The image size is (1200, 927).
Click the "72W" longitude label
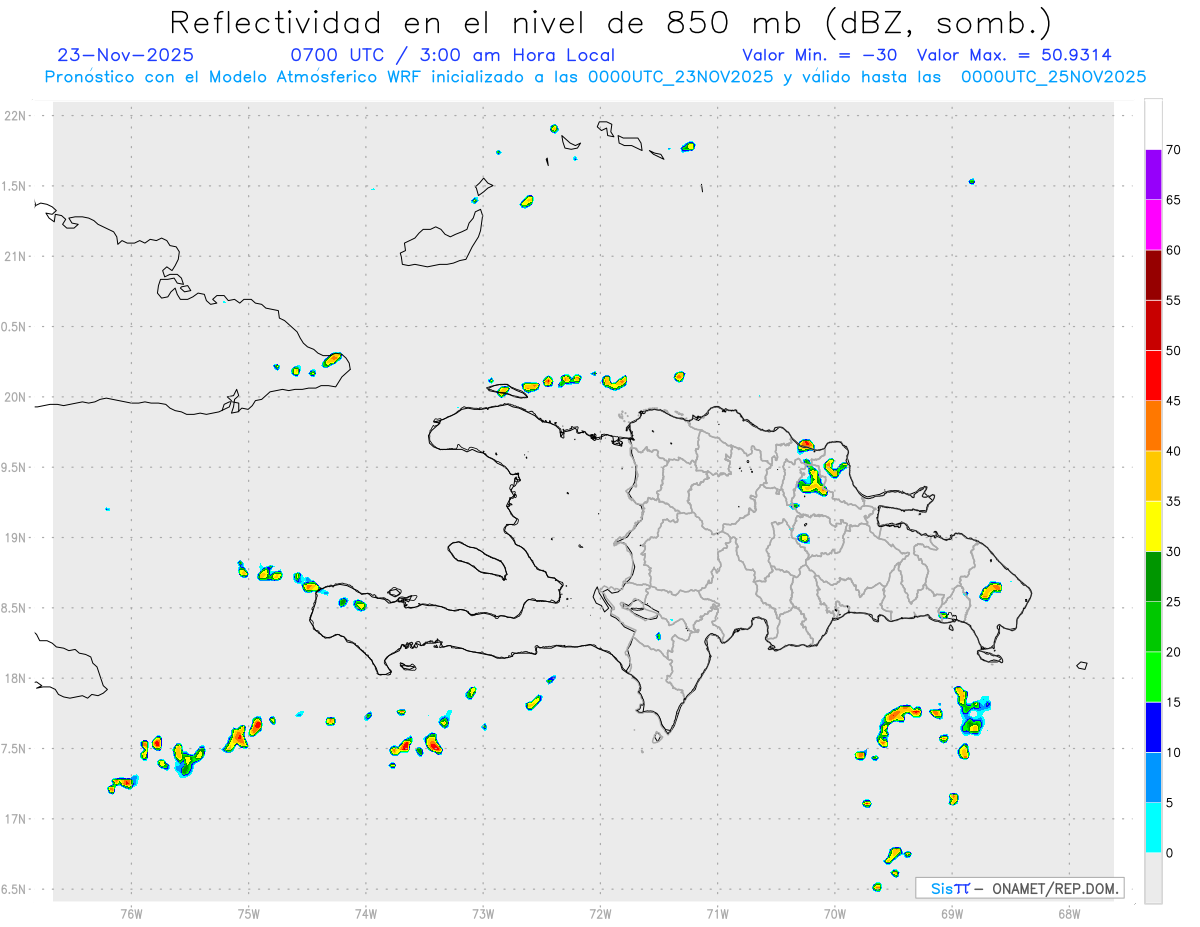[x=601, y=914]
